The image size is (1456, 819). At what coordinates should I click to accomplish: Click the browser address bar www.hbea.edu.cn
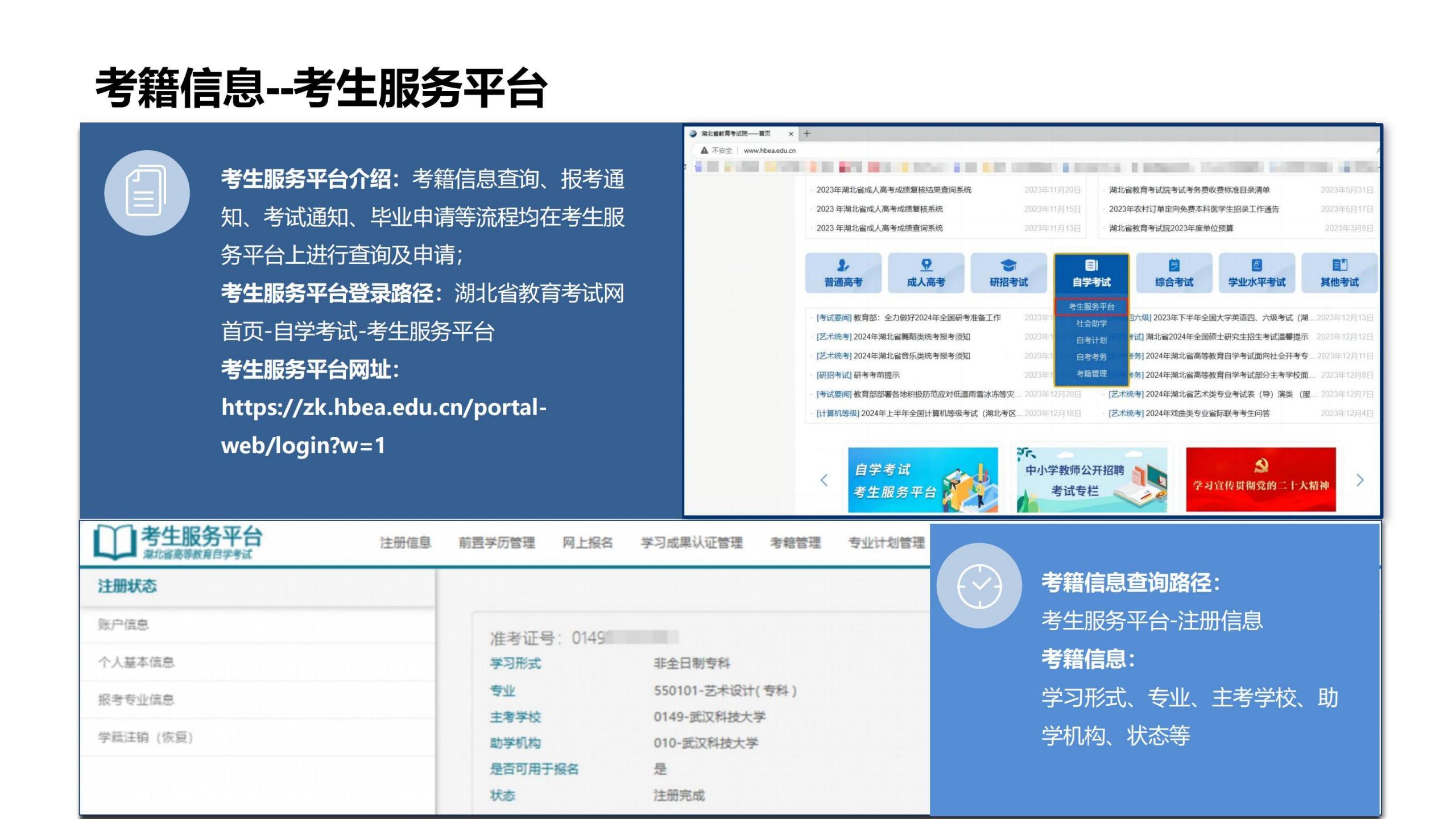769,151
